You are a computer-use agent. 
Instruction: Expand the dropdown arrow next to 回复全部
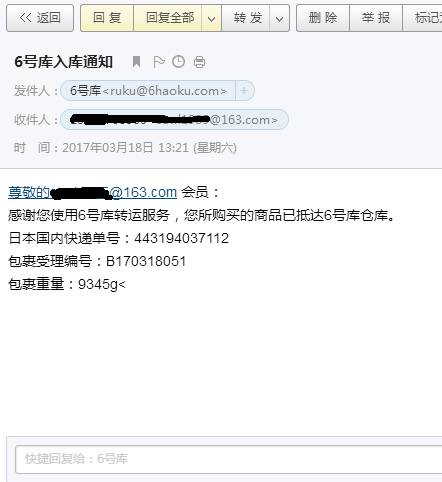pos(211,19)
